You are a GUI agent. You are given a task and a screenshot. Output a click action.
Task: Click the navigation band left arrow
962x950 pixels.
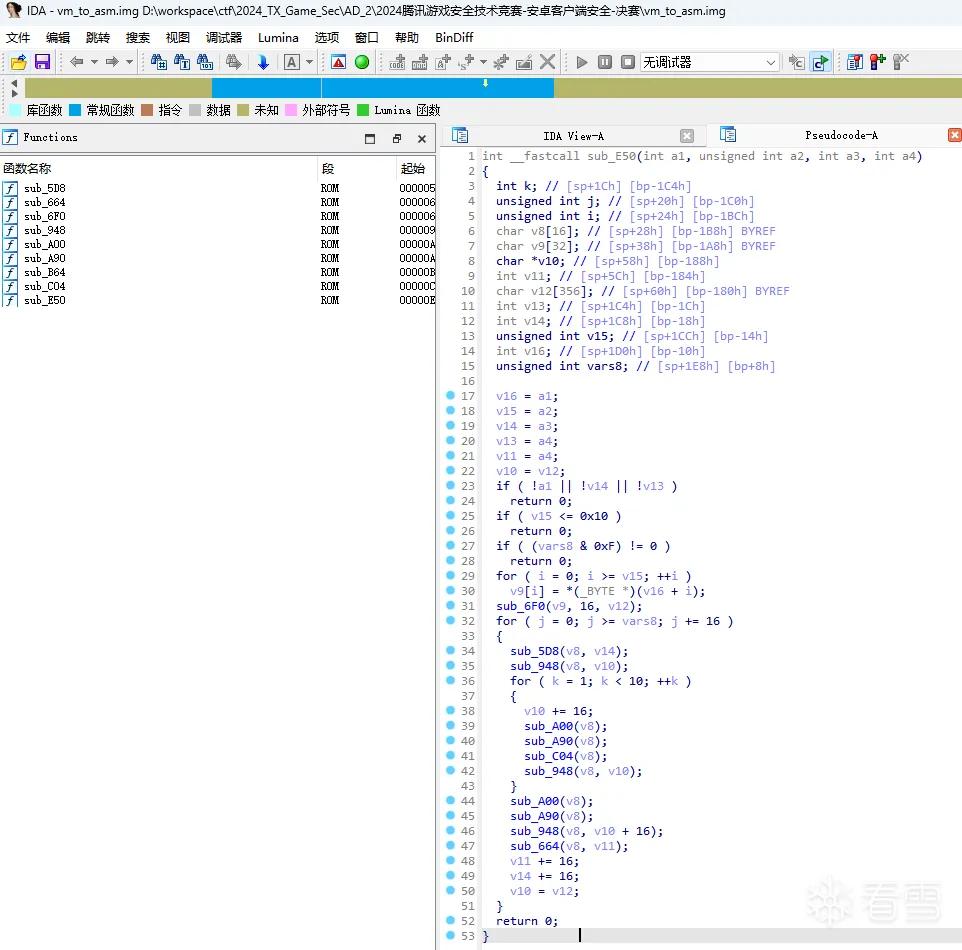(x=14, y=82)
